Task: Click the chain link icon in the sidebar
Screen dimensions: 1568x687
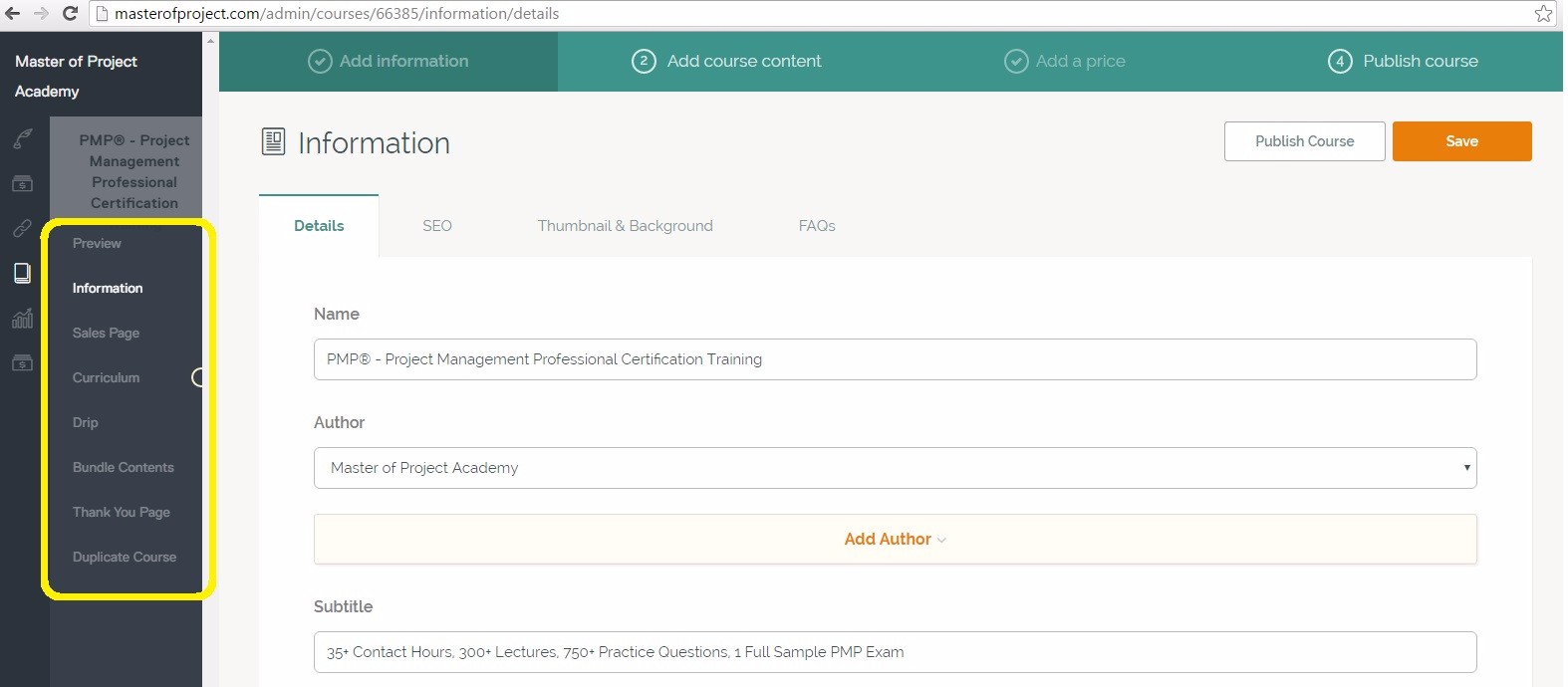Action: tap(22, 228)
